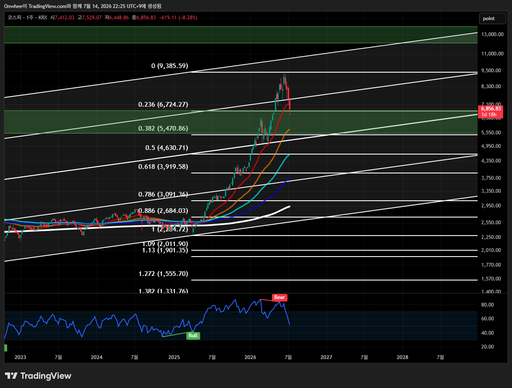
Task: Click the 4,950.00 price axis label
Action: [491, 146]
